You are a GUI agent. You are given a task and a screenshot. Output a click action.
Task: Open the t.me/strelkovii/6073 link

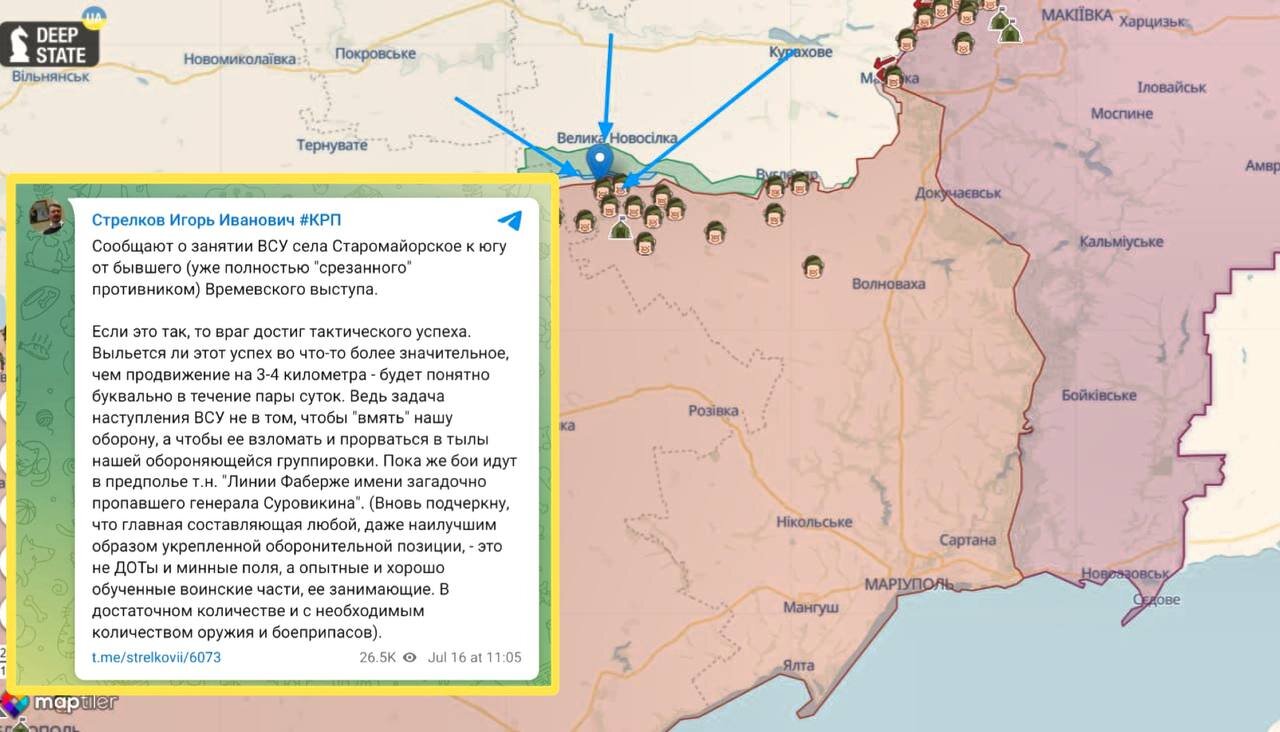[156, 658]
